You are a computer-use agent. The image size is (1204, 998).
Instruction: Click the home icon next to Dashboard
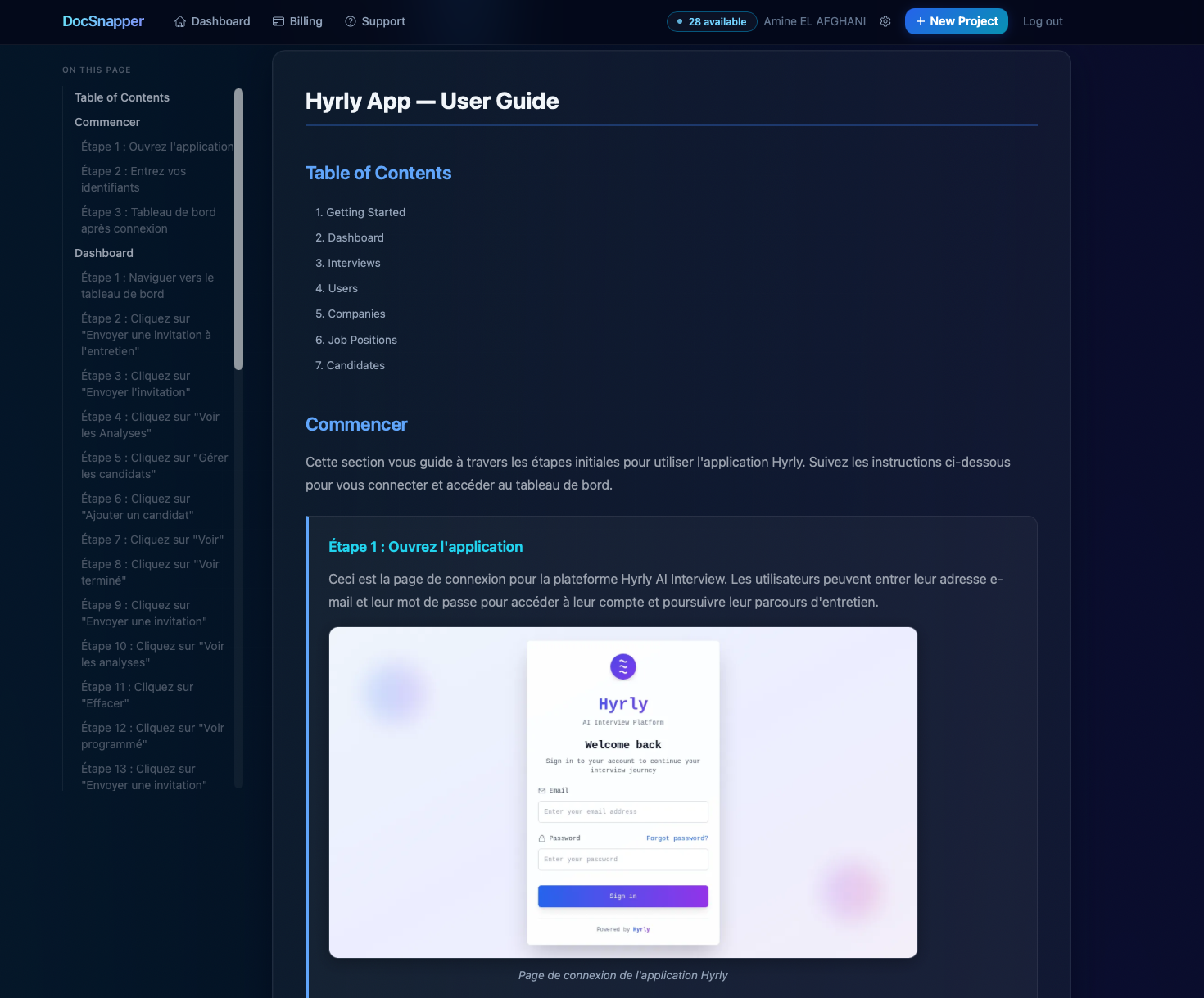coord(179,21)
